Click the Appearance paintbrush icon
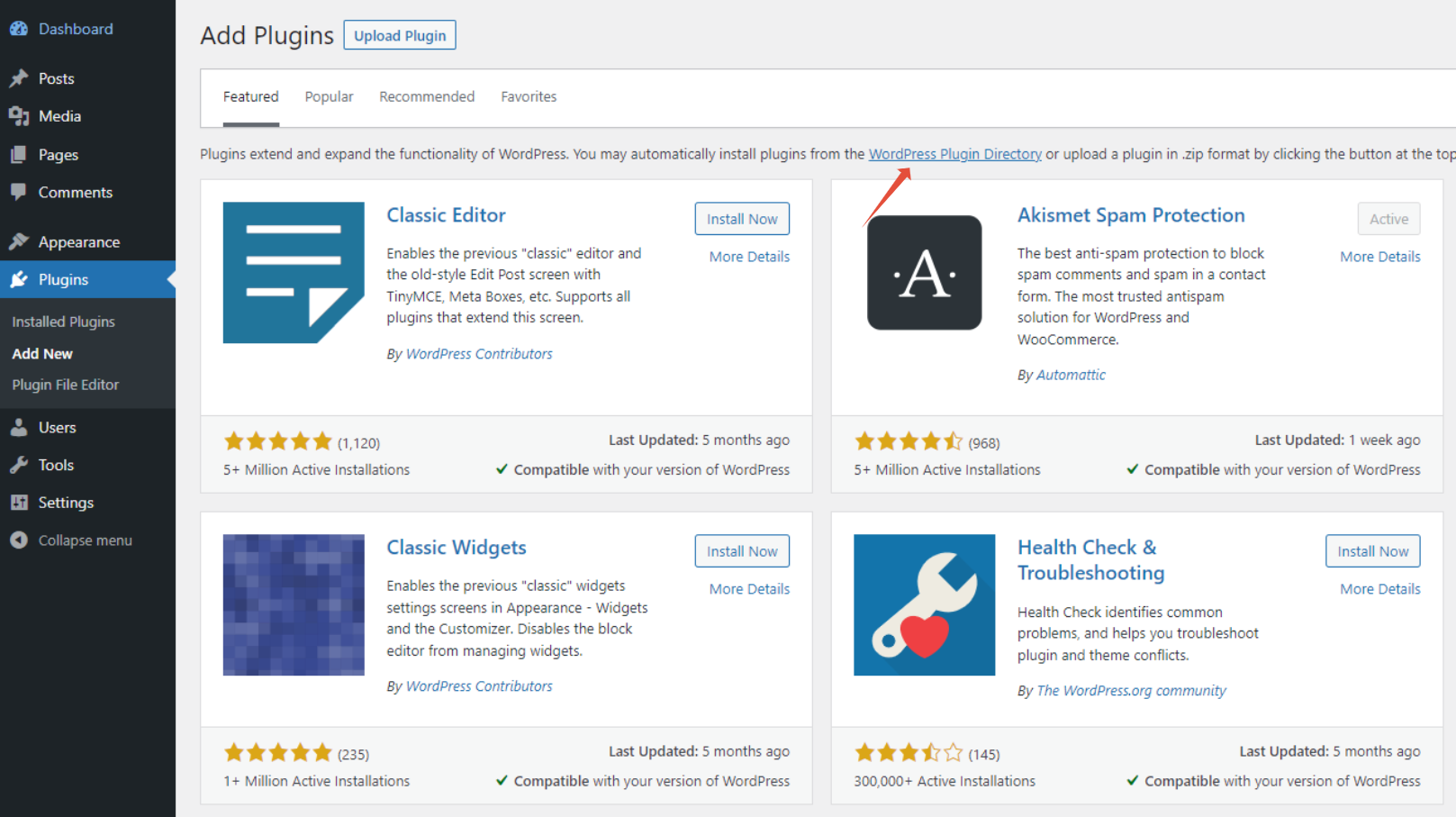The image size is (1456, 817). pos(19,241)
